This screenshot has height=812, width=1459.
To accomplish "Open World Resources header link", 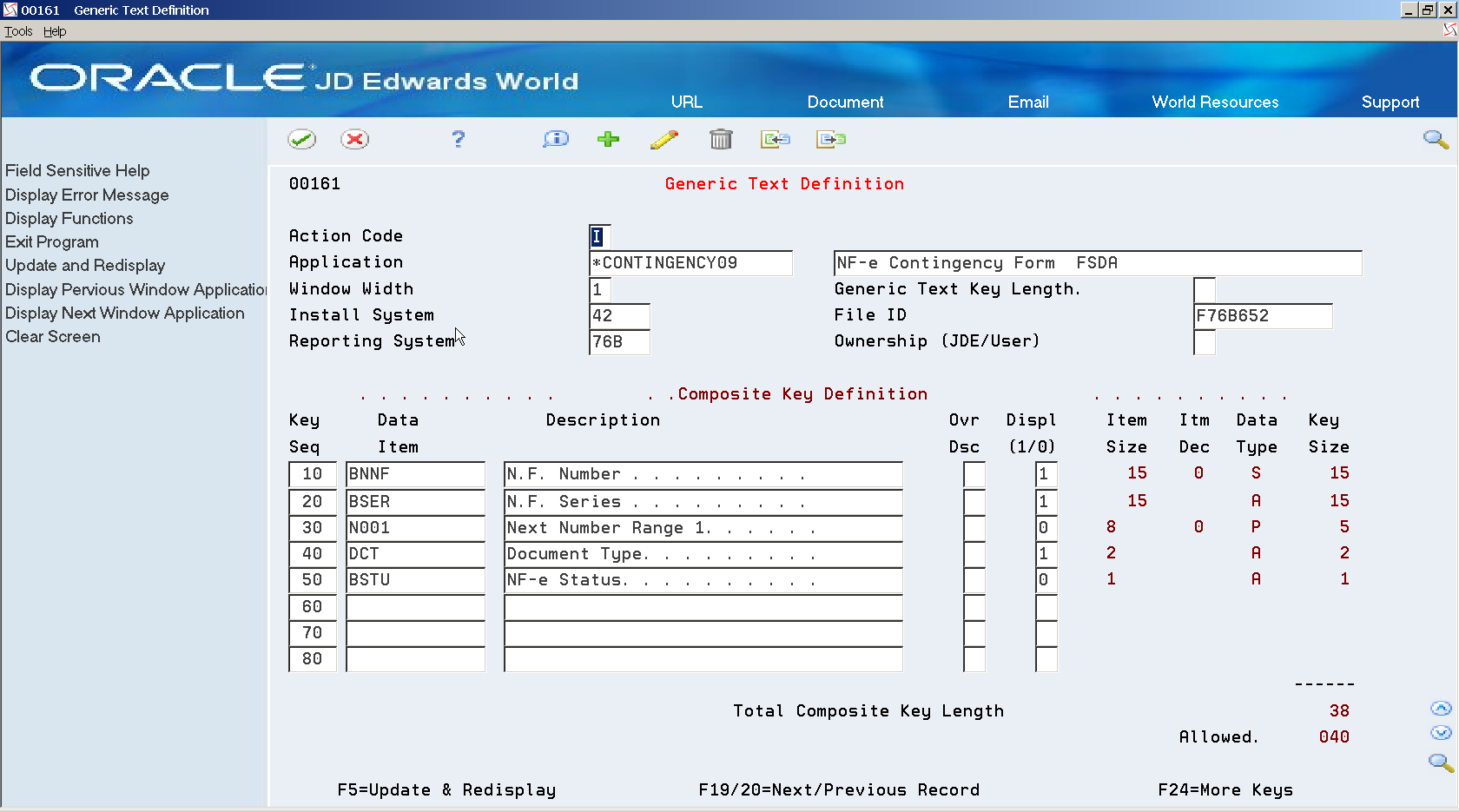I will pos(1215,102).
